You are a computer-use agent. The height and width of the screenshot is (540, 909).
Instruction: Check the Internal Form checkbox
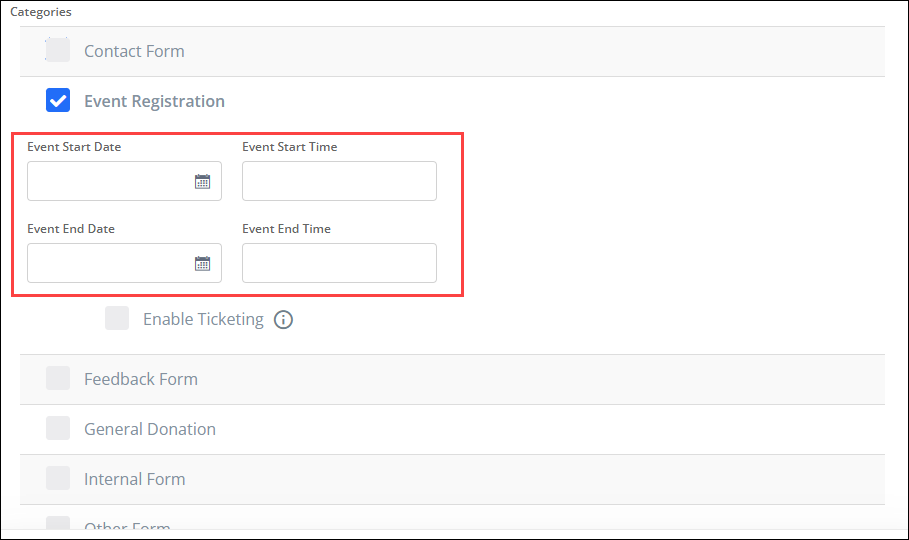point(58,478)
